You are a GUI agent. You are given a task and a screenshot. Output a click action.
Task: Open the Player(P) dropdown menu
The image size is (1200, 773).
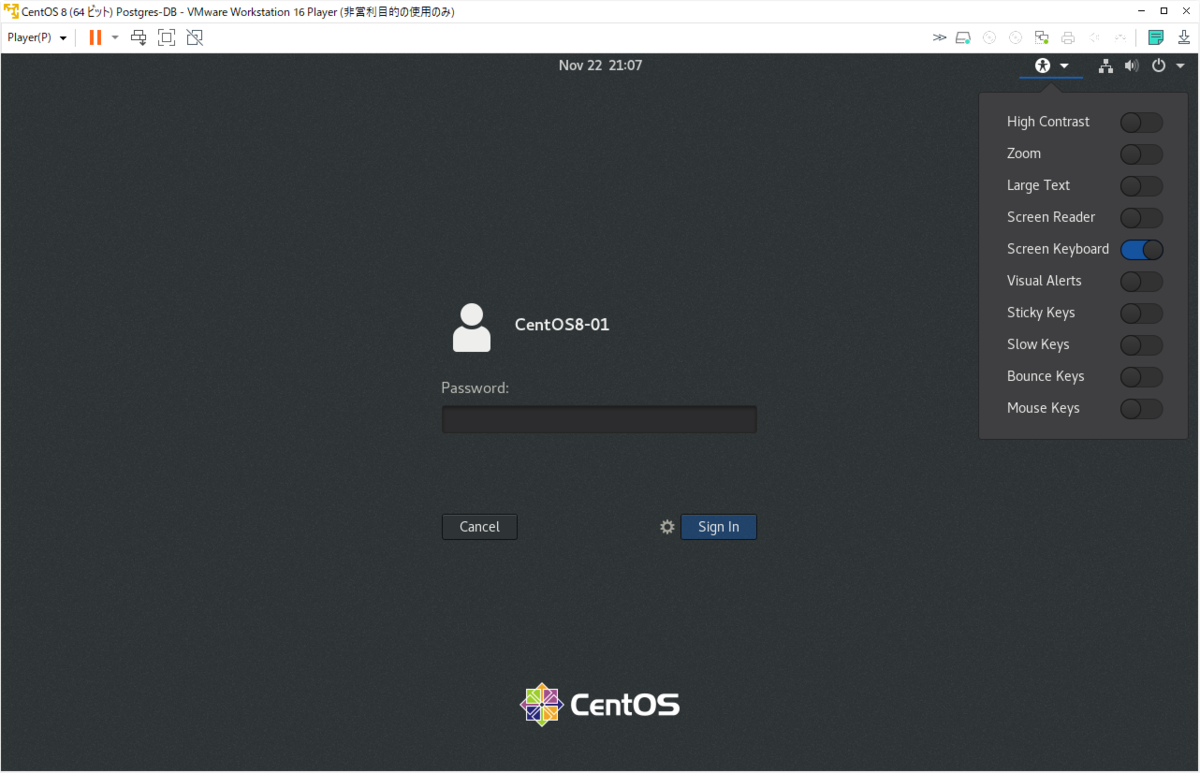click(x=37, y=38)
